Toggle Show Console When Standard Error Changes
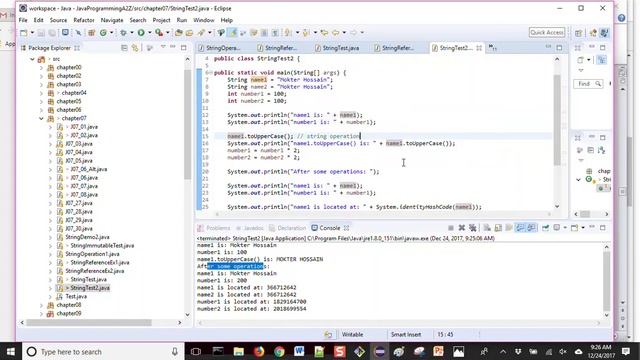The image size is (640, 360). click(x=531, y=228)
